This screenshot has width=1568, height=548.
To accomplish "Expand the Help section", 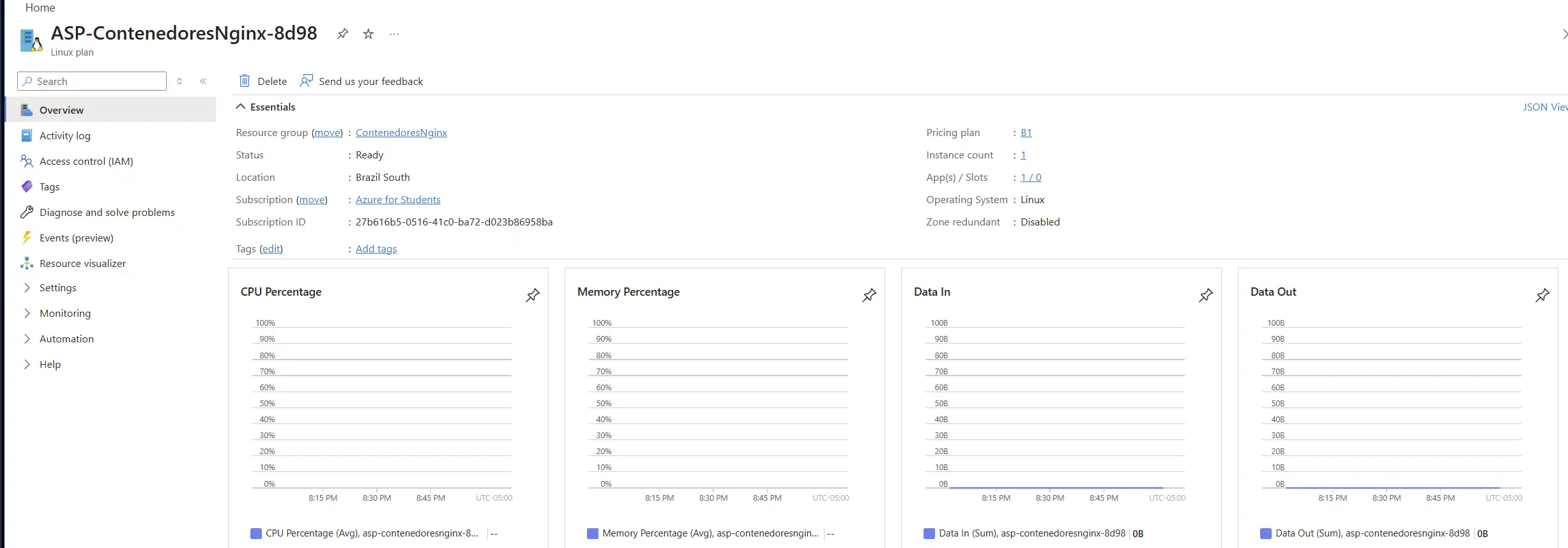I will (x=27, y=364).
